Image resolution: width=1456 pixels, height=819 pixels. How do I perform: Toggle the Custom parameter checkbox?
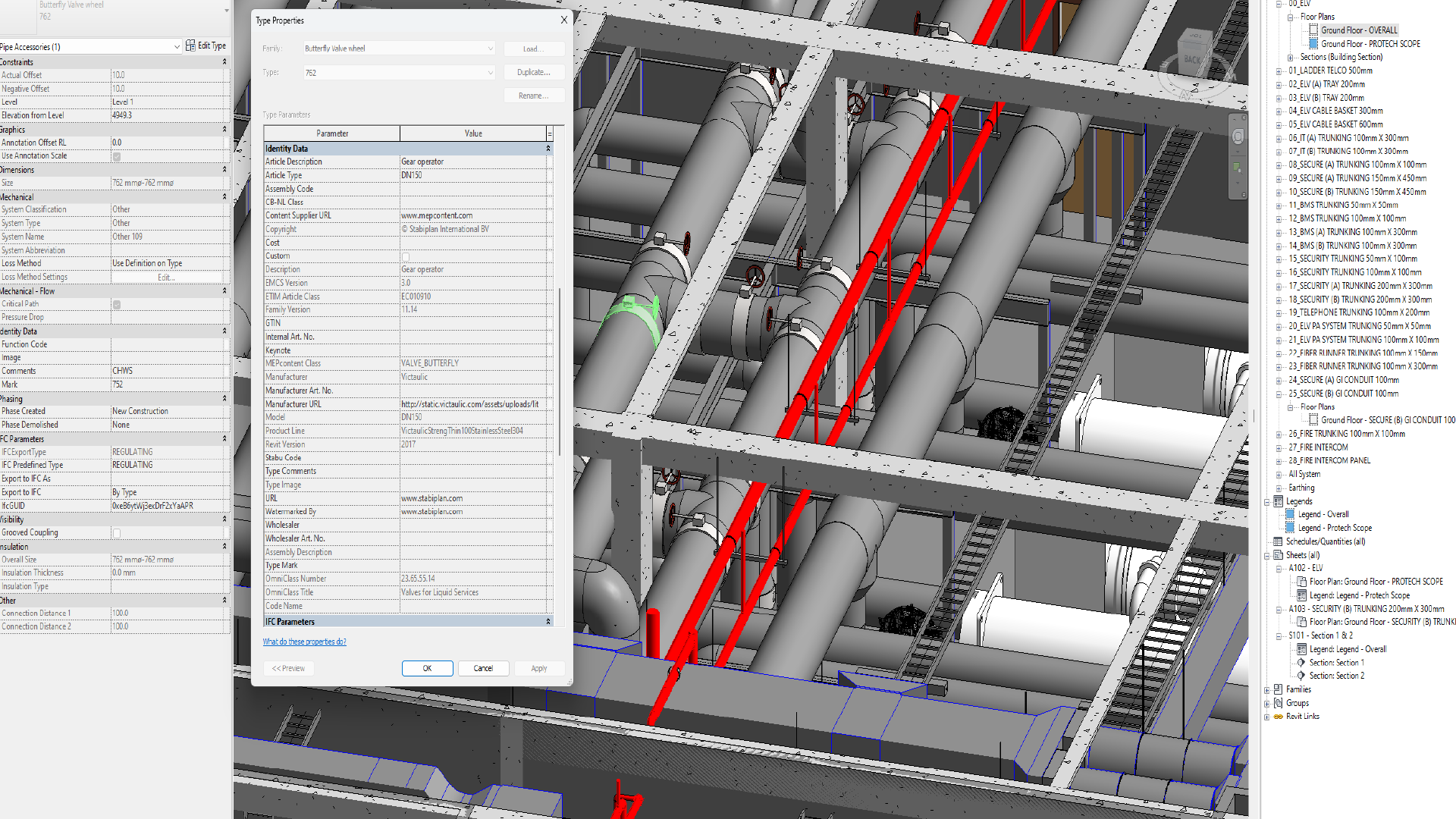pyautogui.click(x=406, y=256)
